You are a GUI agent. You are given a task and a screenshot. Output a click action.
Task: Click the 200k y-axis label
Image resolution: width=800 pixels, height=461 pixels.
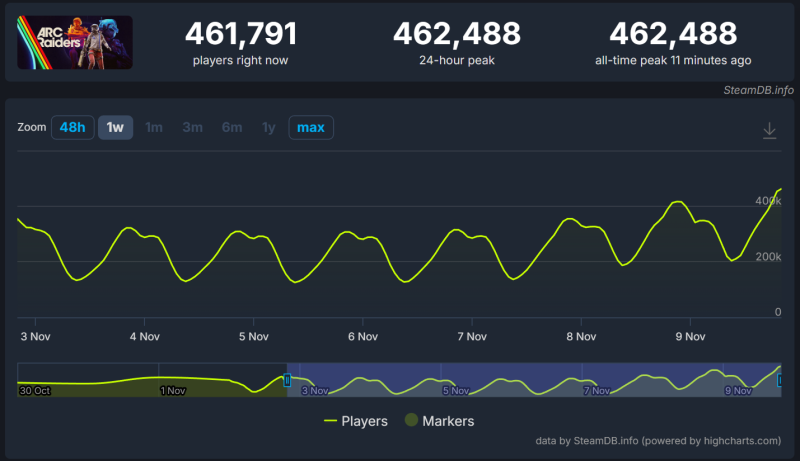point(768,257)
